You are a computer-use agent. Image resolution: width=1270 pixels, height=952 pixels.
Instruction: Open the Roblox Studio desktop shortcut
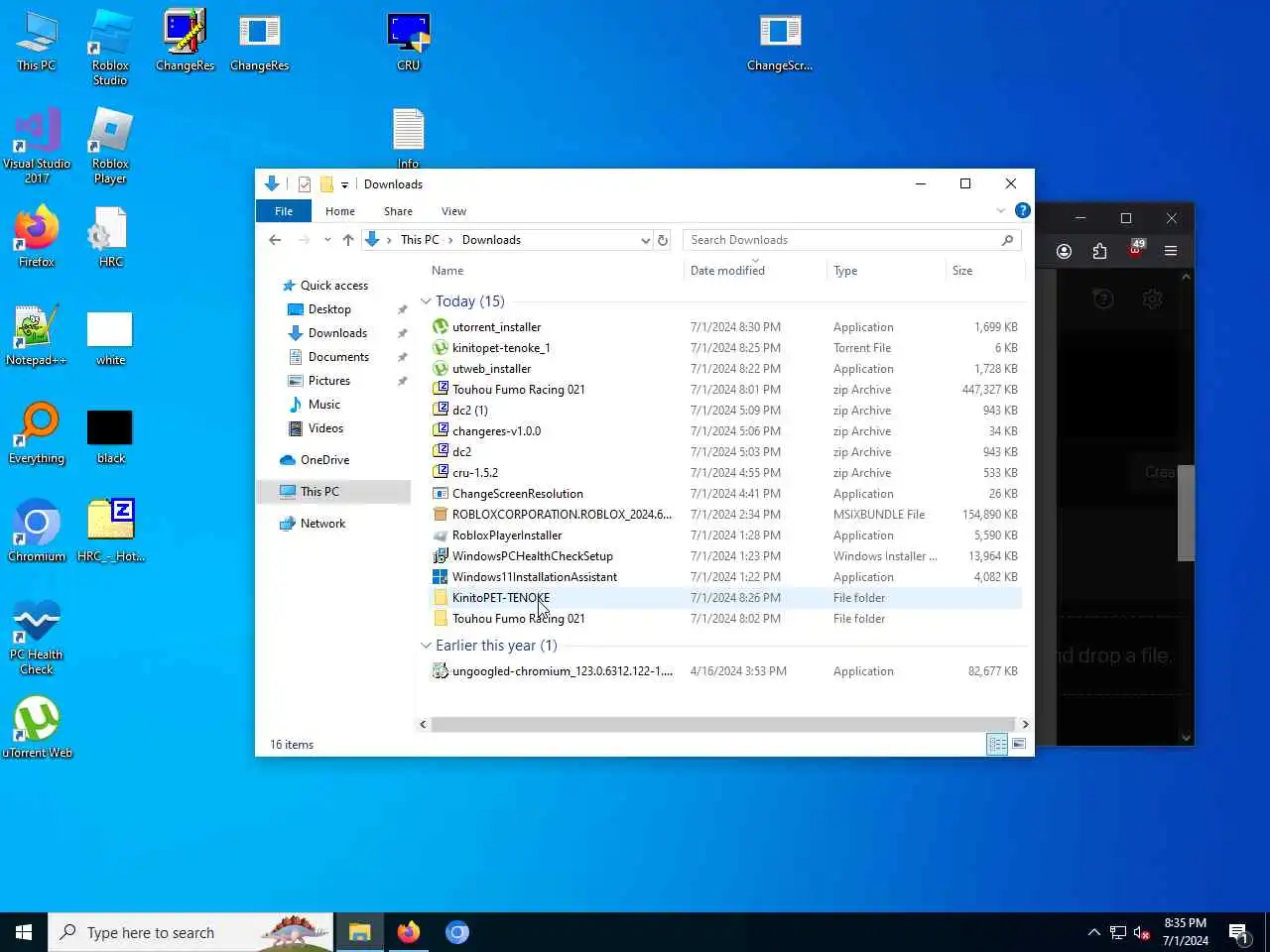[110, 48]
